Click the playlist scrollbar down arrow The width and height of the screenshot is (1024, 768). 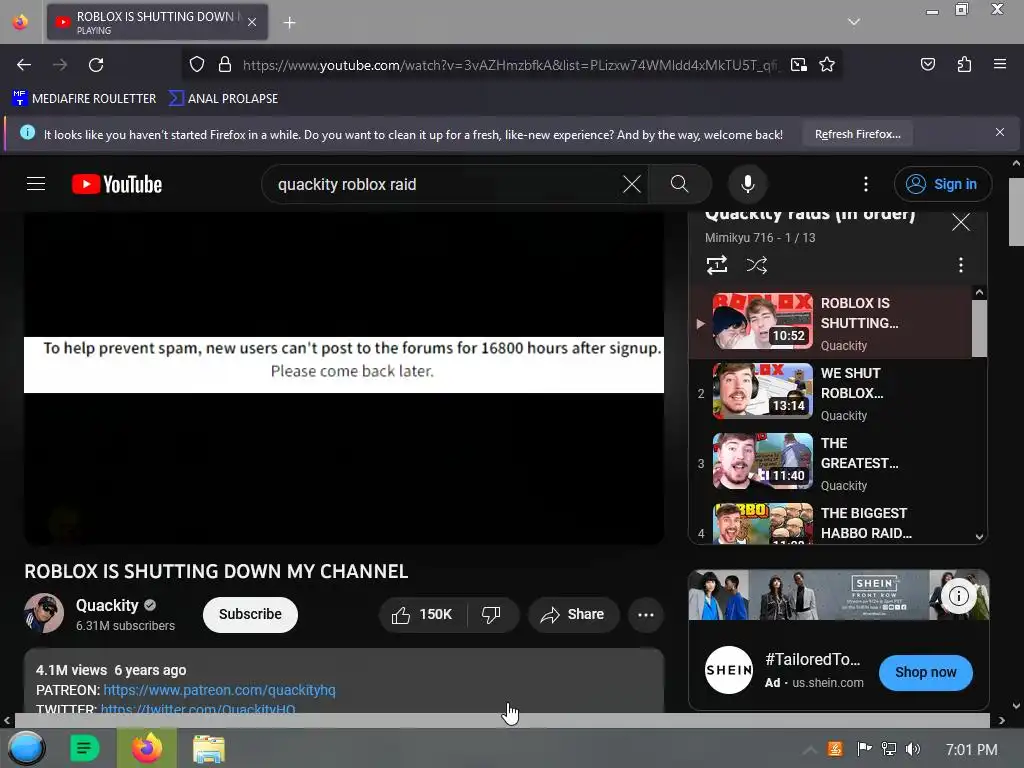979,537
